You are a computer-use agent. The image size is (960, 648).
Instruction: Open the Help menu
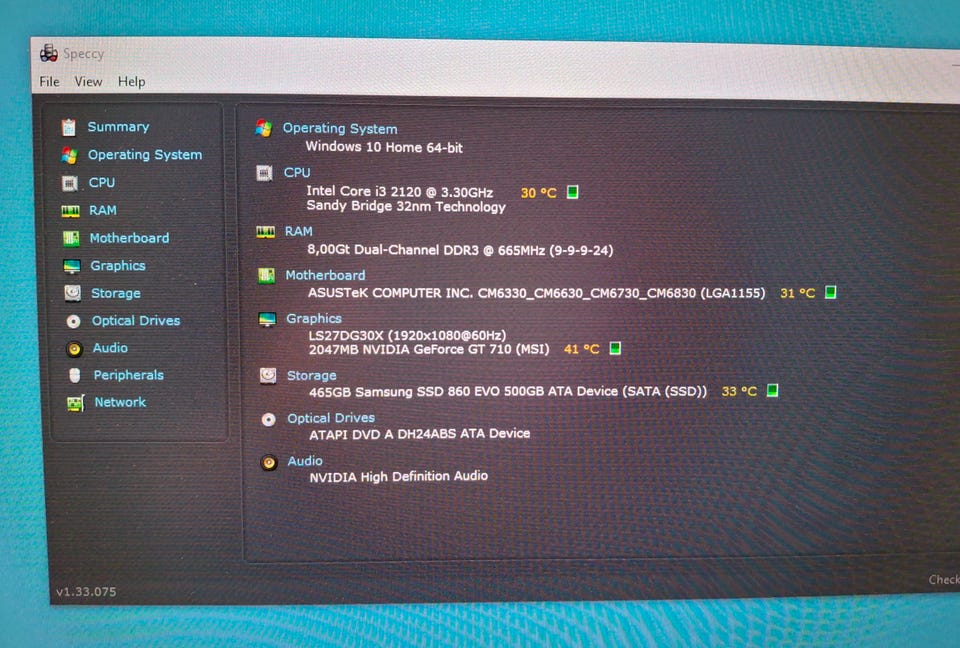click(x=132, y=81)
